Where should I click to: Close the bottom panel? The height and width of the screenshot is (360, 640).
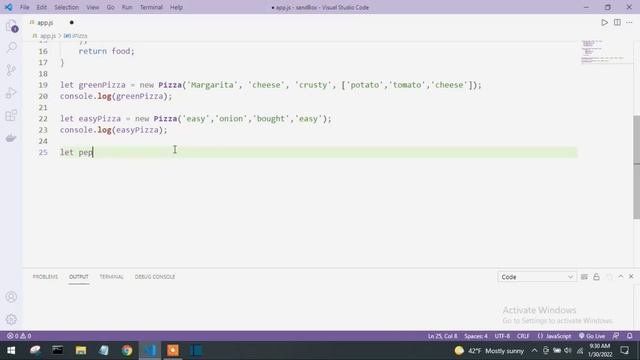coord(631,277)
